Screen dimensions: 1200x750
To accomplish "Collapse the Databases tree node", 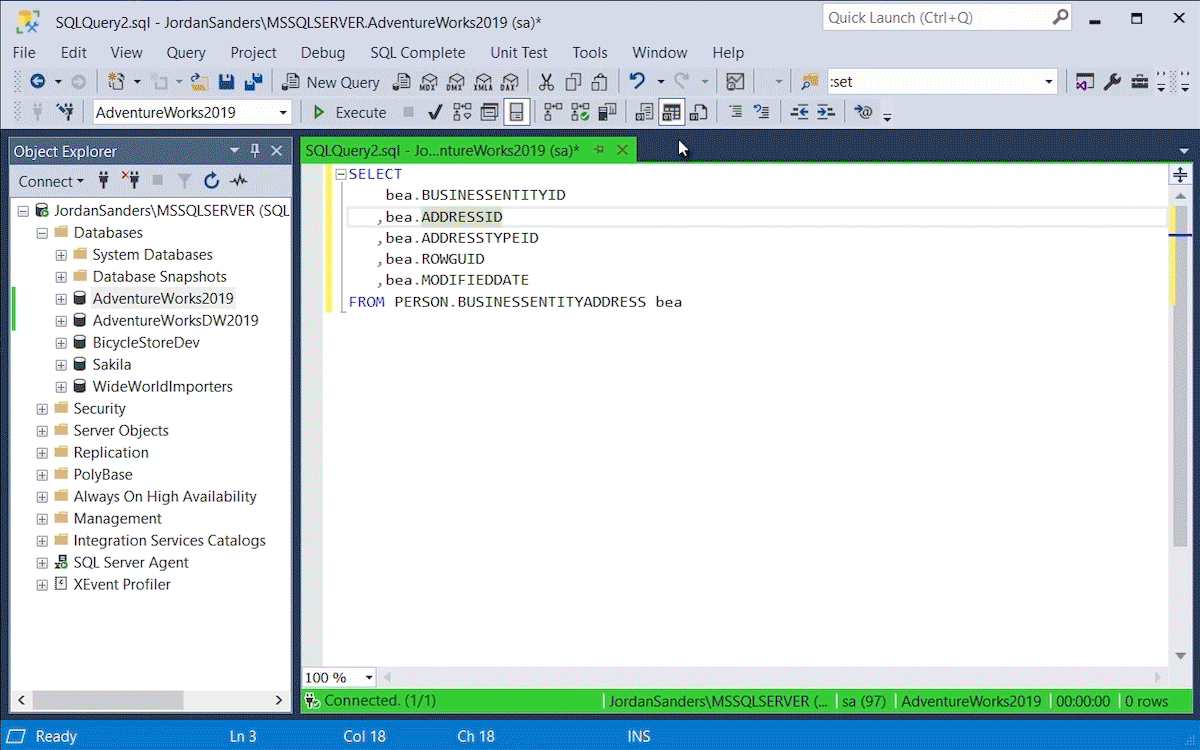I will pos(42,233).
